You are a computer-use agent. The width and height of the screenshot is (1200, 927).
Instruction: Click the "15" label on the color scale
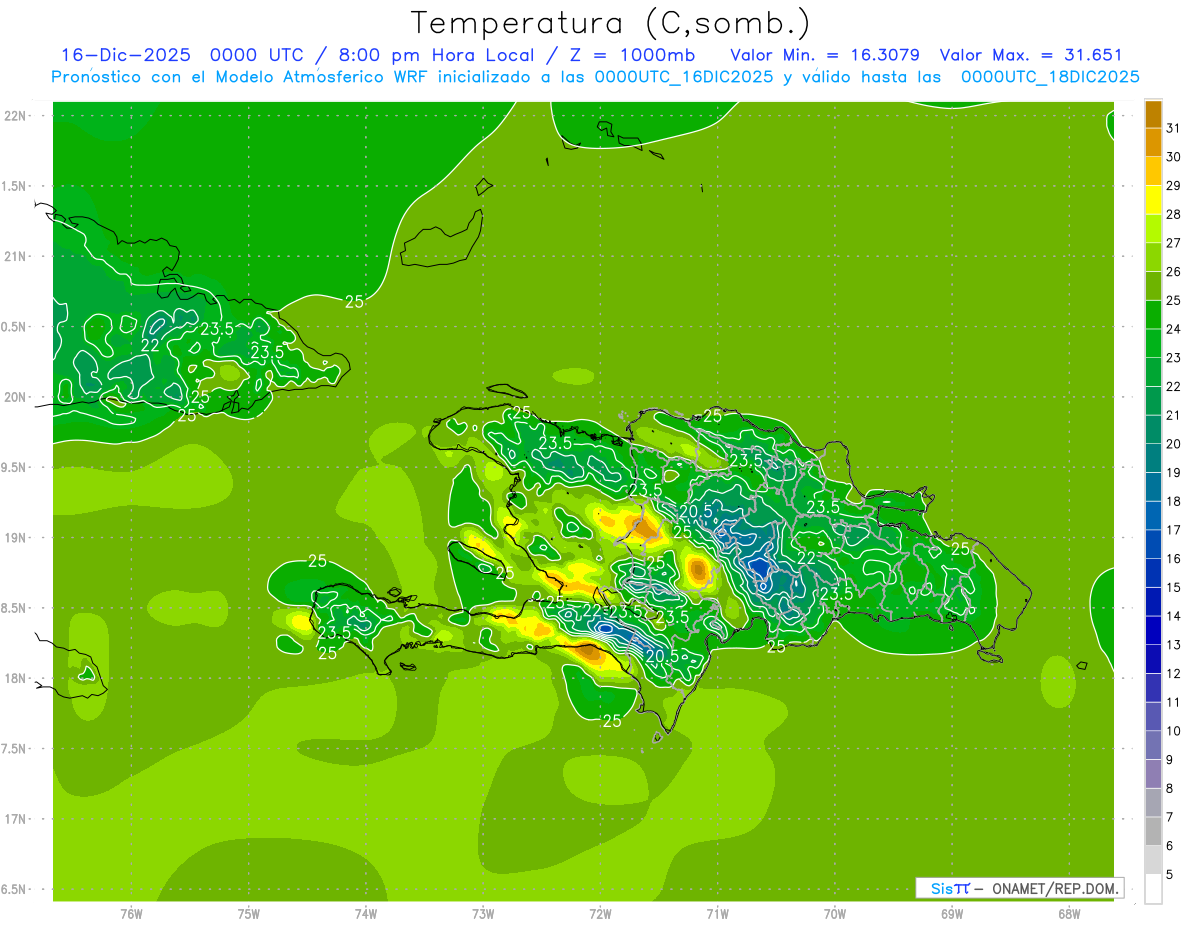point(1174,587)
